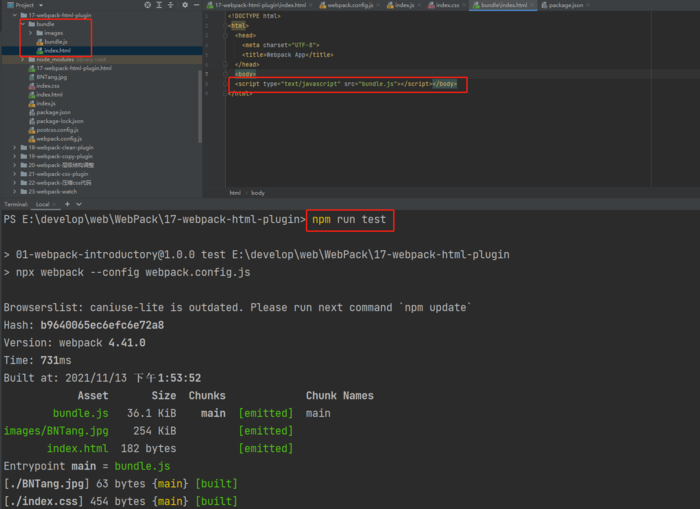Viewport: 700px width, 509px height.
Task: Click 'webpack 4.41.0' version text
Action: coord(102,343)
